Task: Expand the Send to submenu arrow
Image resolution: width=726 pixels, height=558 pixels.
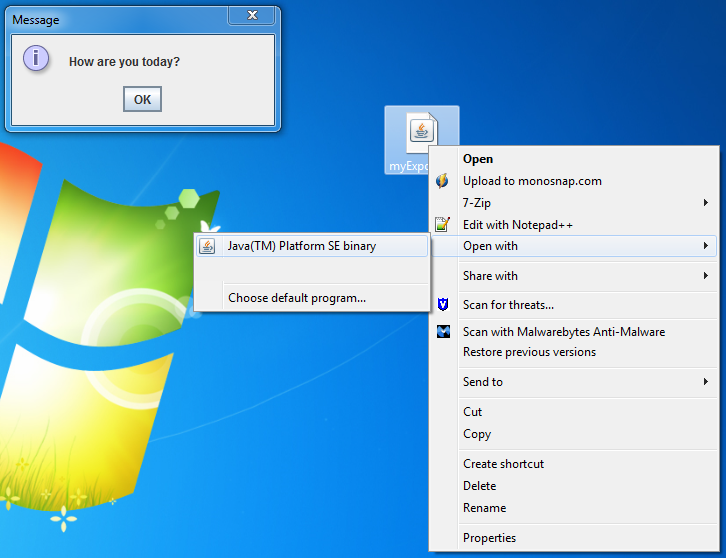Action: pyautogui.click(x=706, y=382)
